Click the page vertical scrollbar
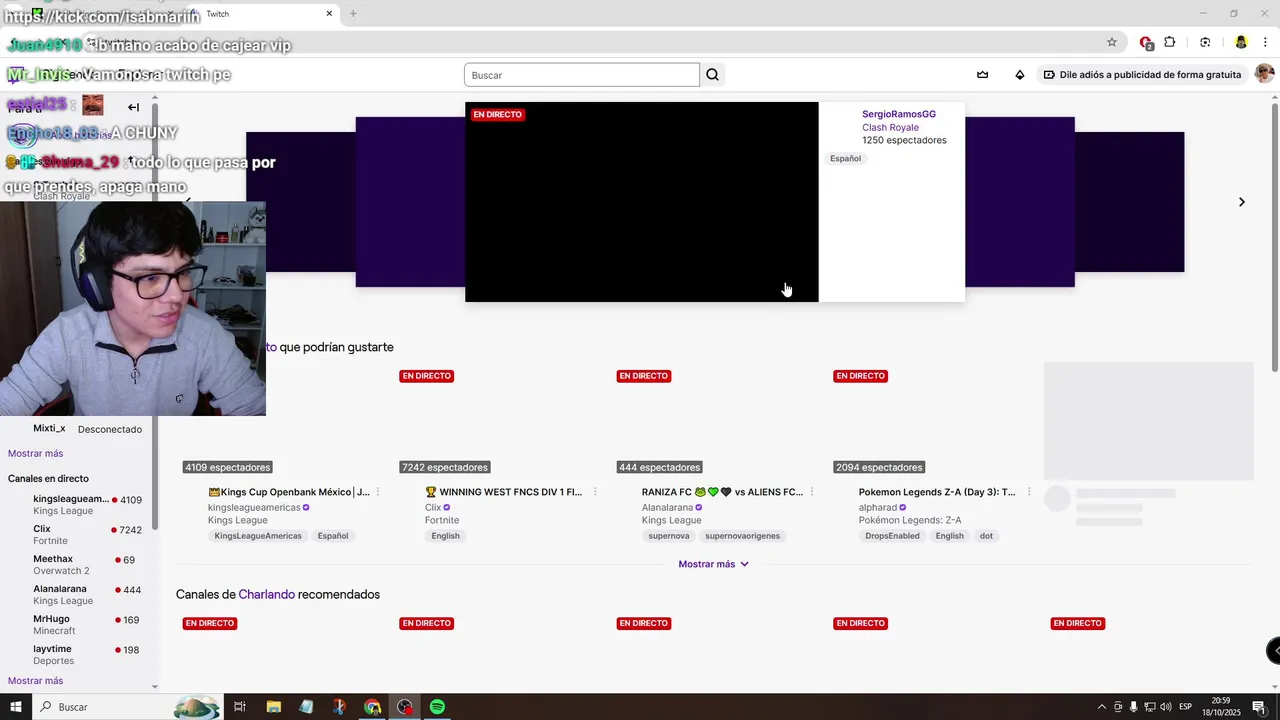 (1274, 237)
